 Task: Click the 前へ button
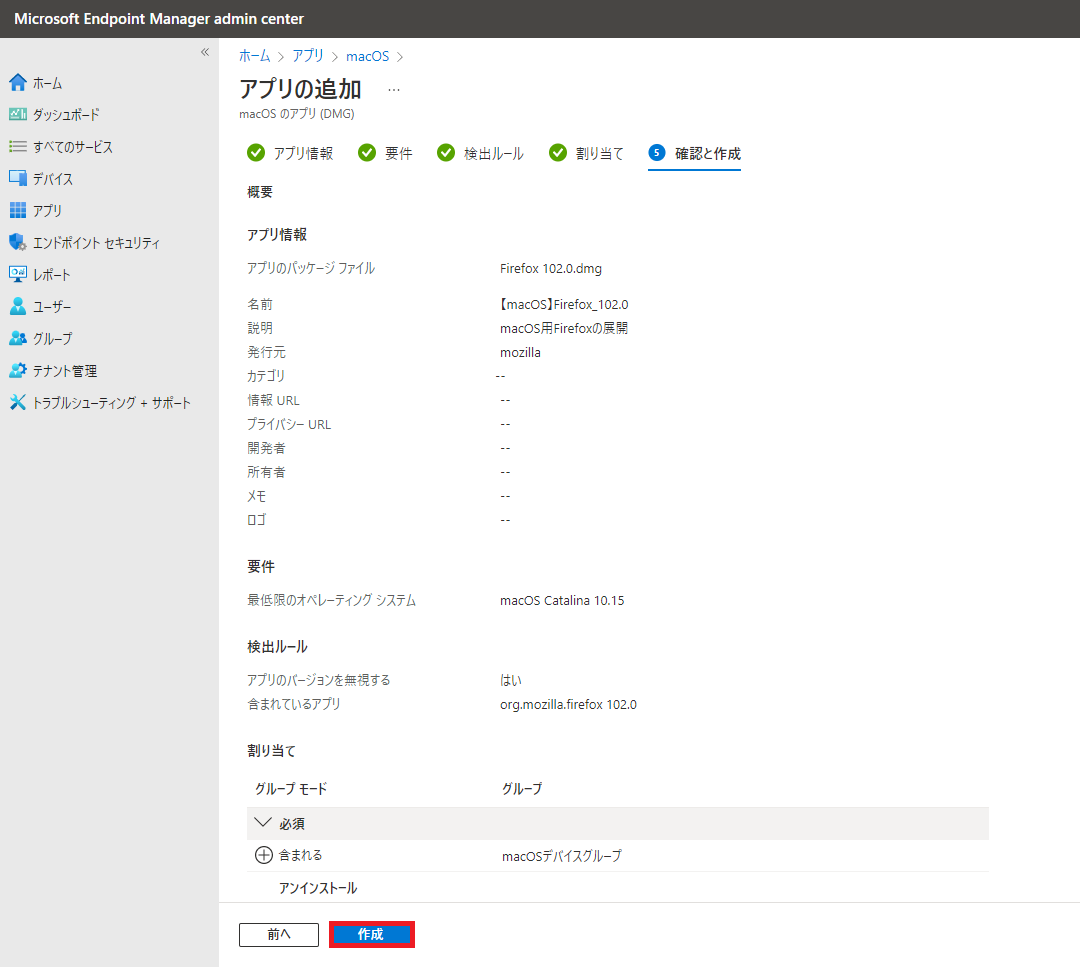(279, 934)
